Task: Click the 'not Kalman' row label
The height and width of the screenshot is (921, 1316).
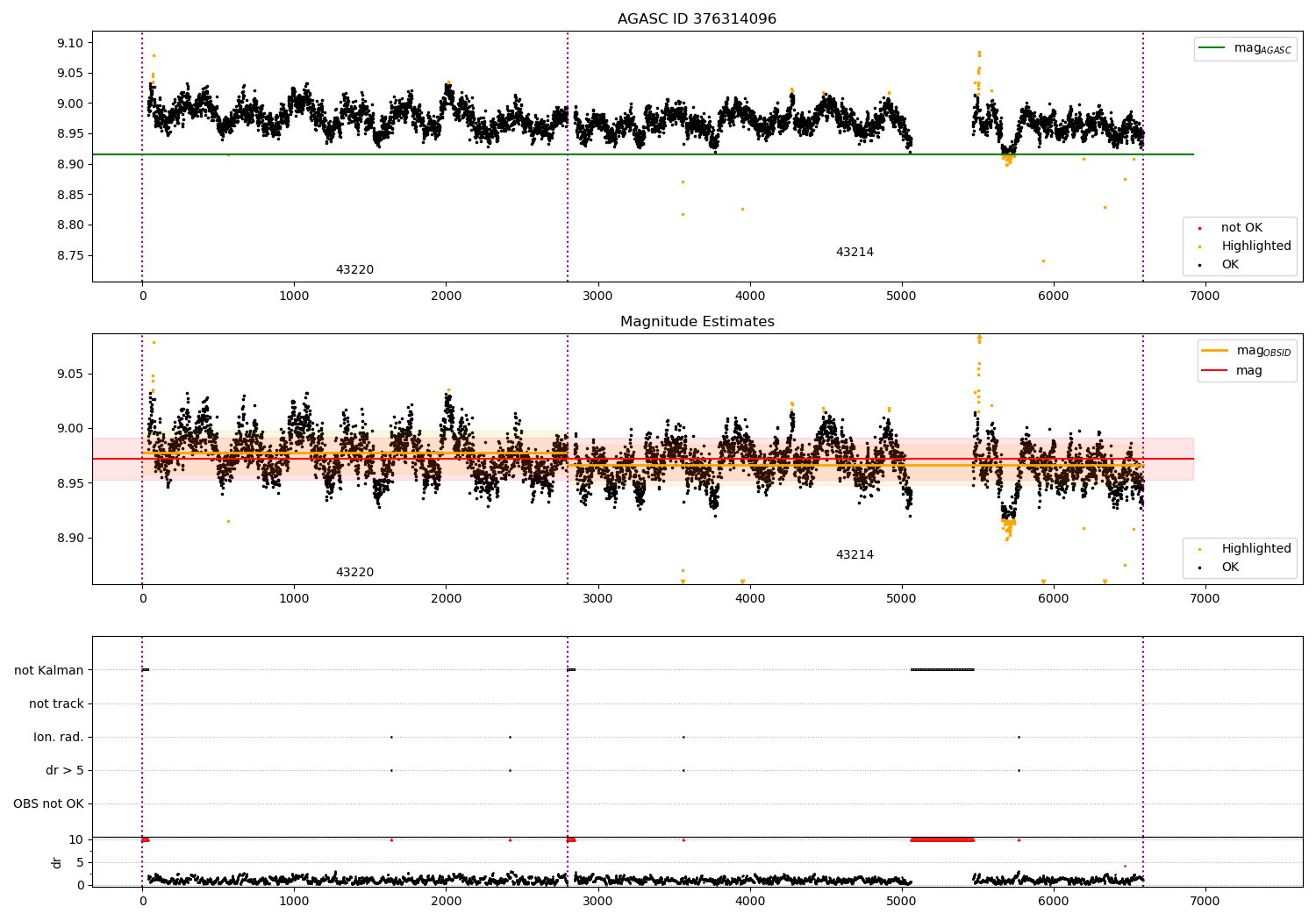Action: [x=49, y=671]
